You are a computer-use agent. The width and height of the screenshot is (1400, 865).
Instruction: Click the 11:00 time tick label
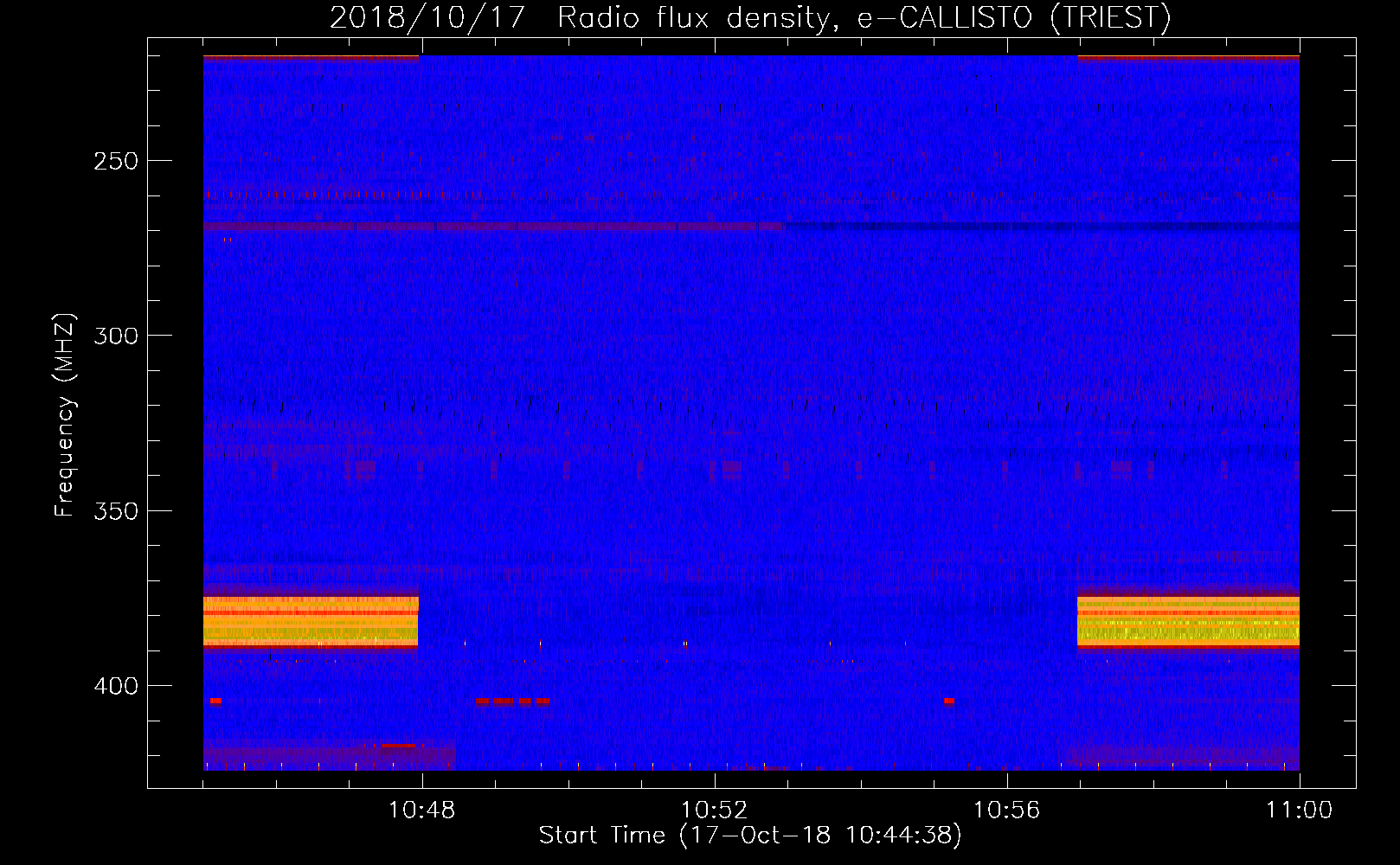click(1299, 811)
